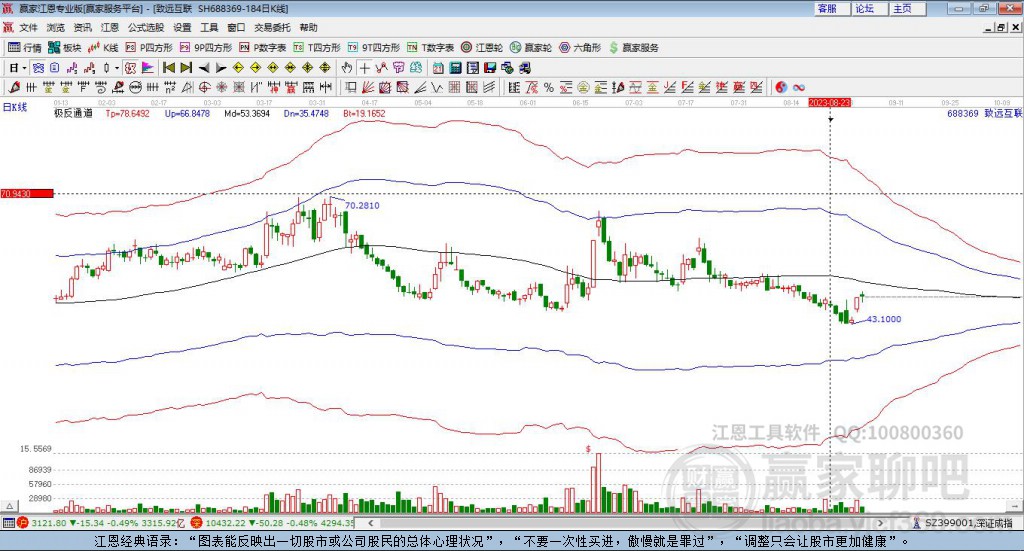
Task: Click bottom scrollbar left arrow
Action: [x=370, y=523]
